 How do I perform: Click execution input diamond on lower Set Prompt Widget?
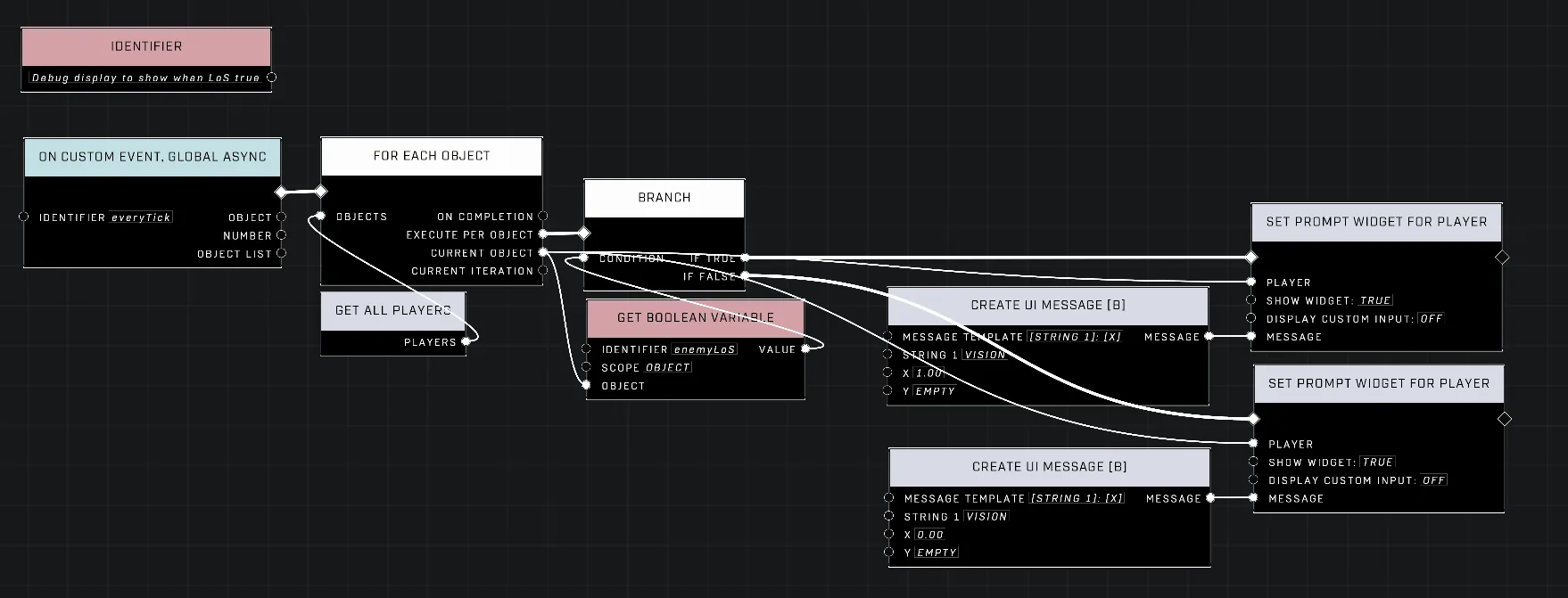(1253, 419)
